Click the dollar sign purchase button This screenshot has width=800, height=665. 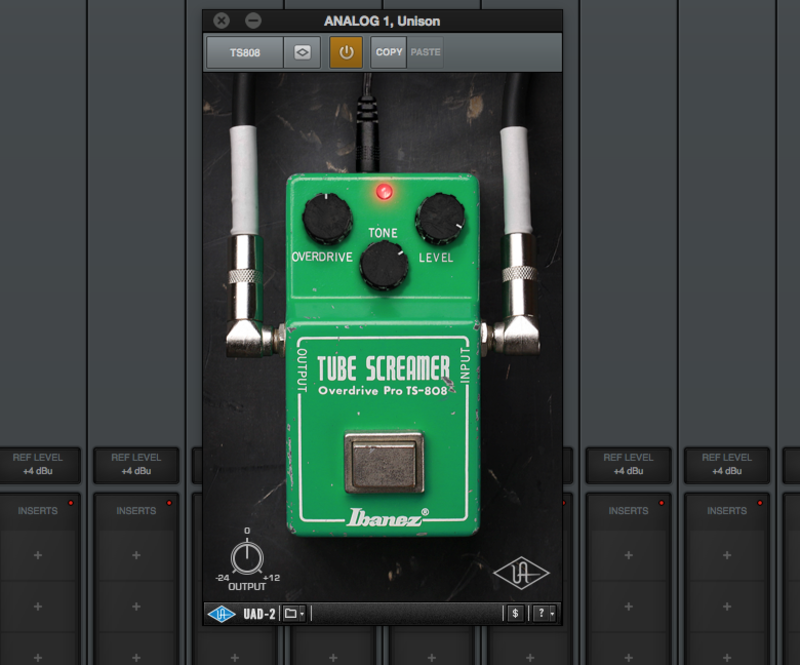[x=515, y=613]
